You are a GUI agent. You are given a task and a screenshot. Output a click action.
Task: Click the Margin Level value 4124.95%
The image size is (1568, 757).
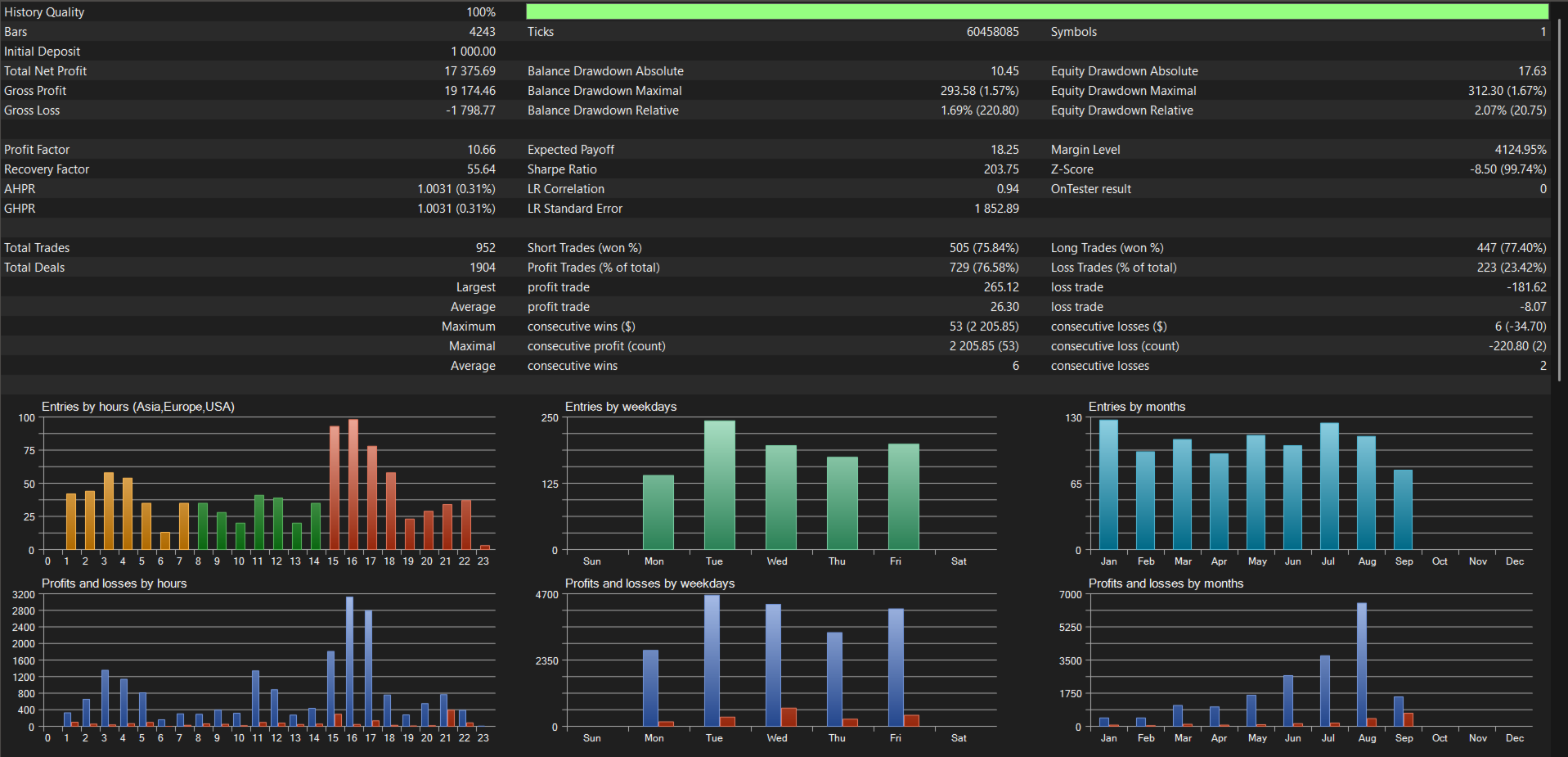1521,150
